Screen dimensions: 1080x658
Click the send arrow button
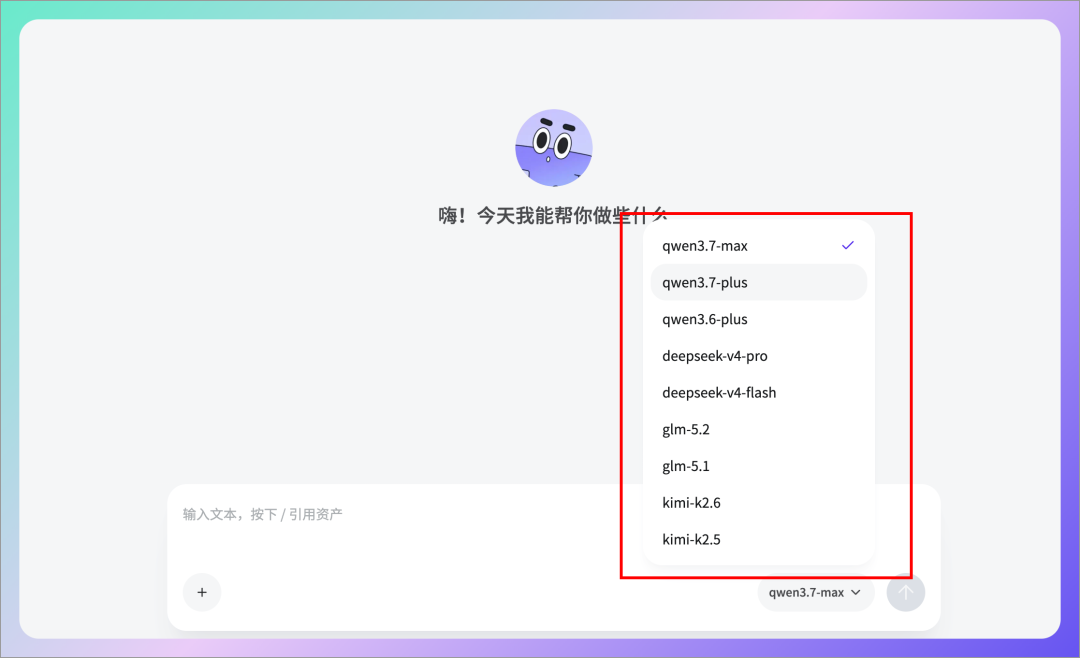[x=905, y=592]
